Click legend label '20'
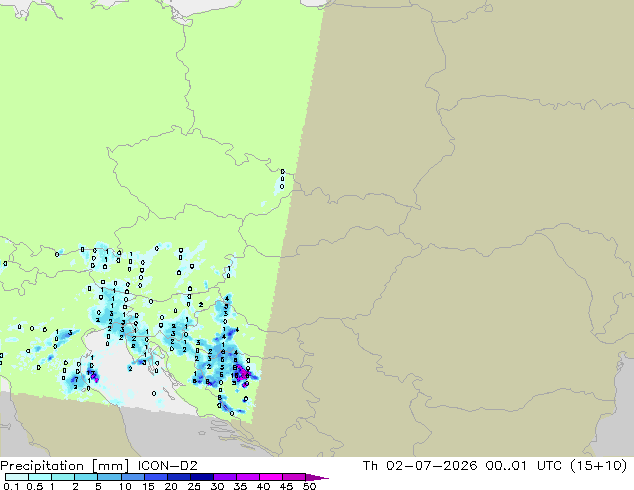This screenshot has width=634, height=490. (171, 486)
